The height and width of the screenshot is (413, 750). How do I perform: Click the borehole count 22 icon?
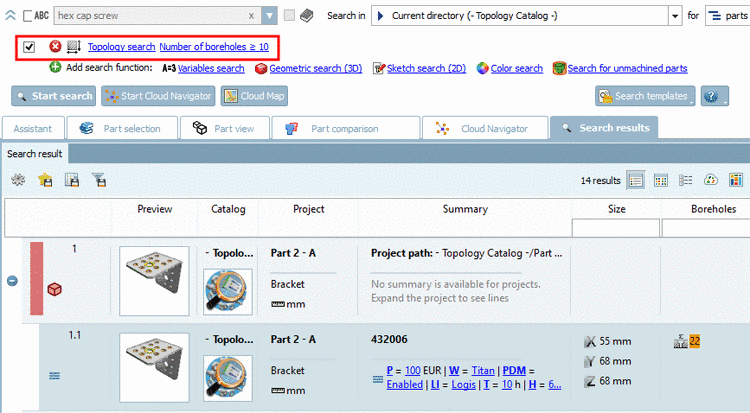pyautogui.click(x=687, y=341)
